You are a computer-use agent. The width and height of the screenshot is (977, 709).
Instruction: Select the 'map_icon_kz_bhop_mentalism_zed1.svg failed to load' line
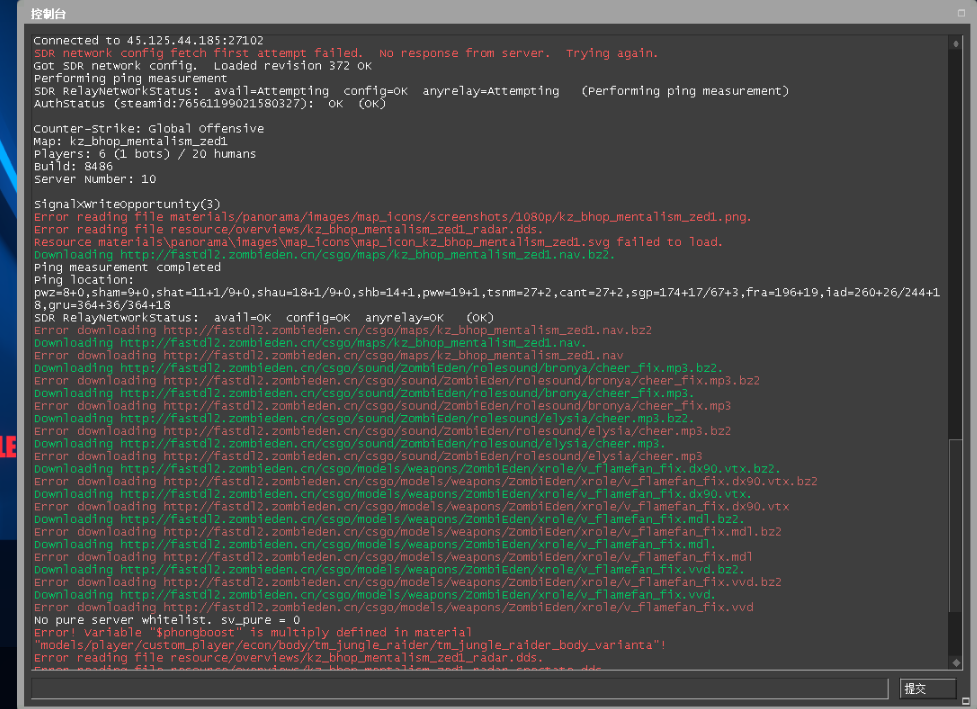pyautogui.click(x=378, y=242)
